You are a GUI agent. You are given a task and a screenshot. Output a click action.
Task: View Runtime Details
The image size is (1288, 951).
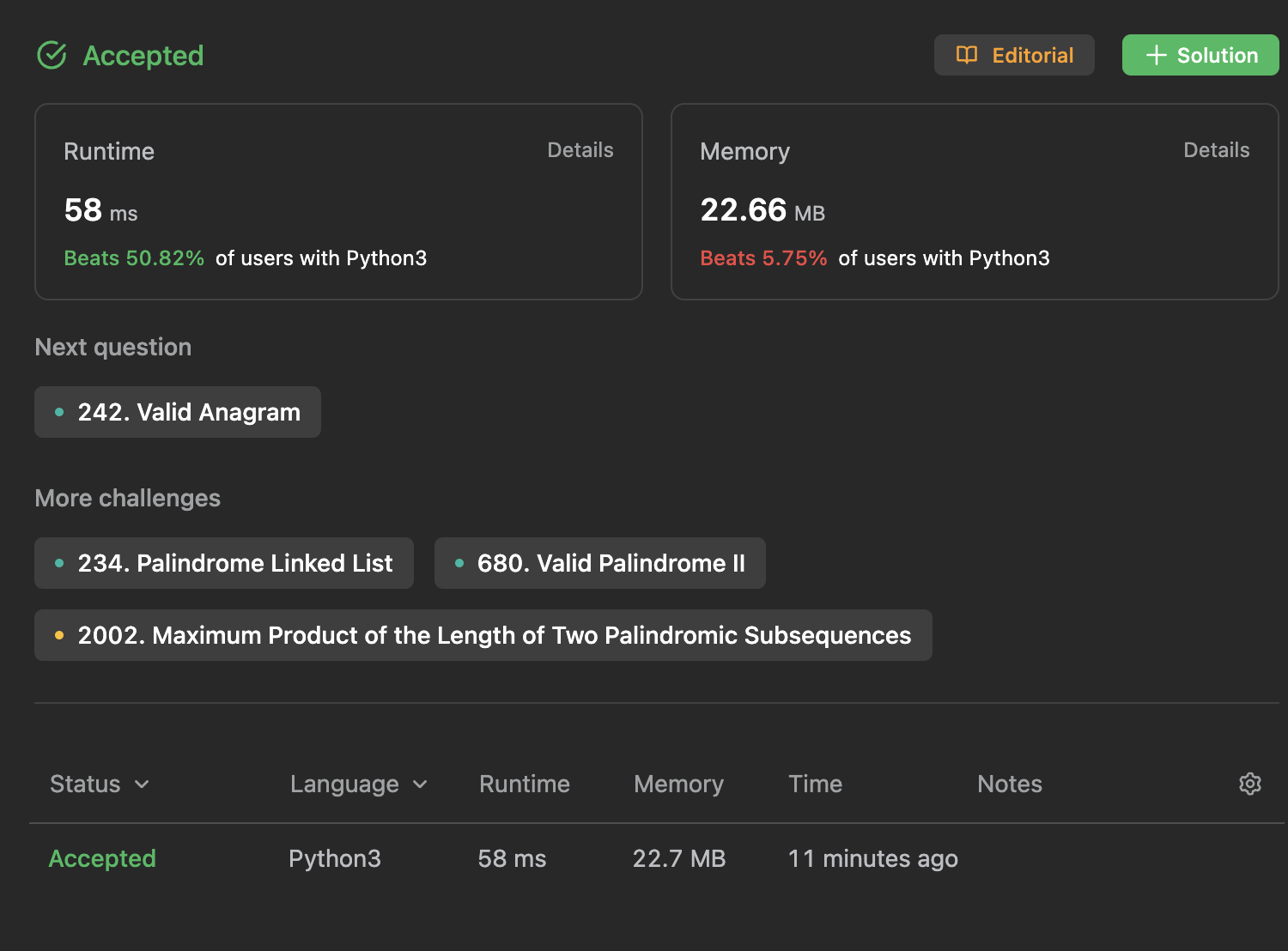[580, 150]
